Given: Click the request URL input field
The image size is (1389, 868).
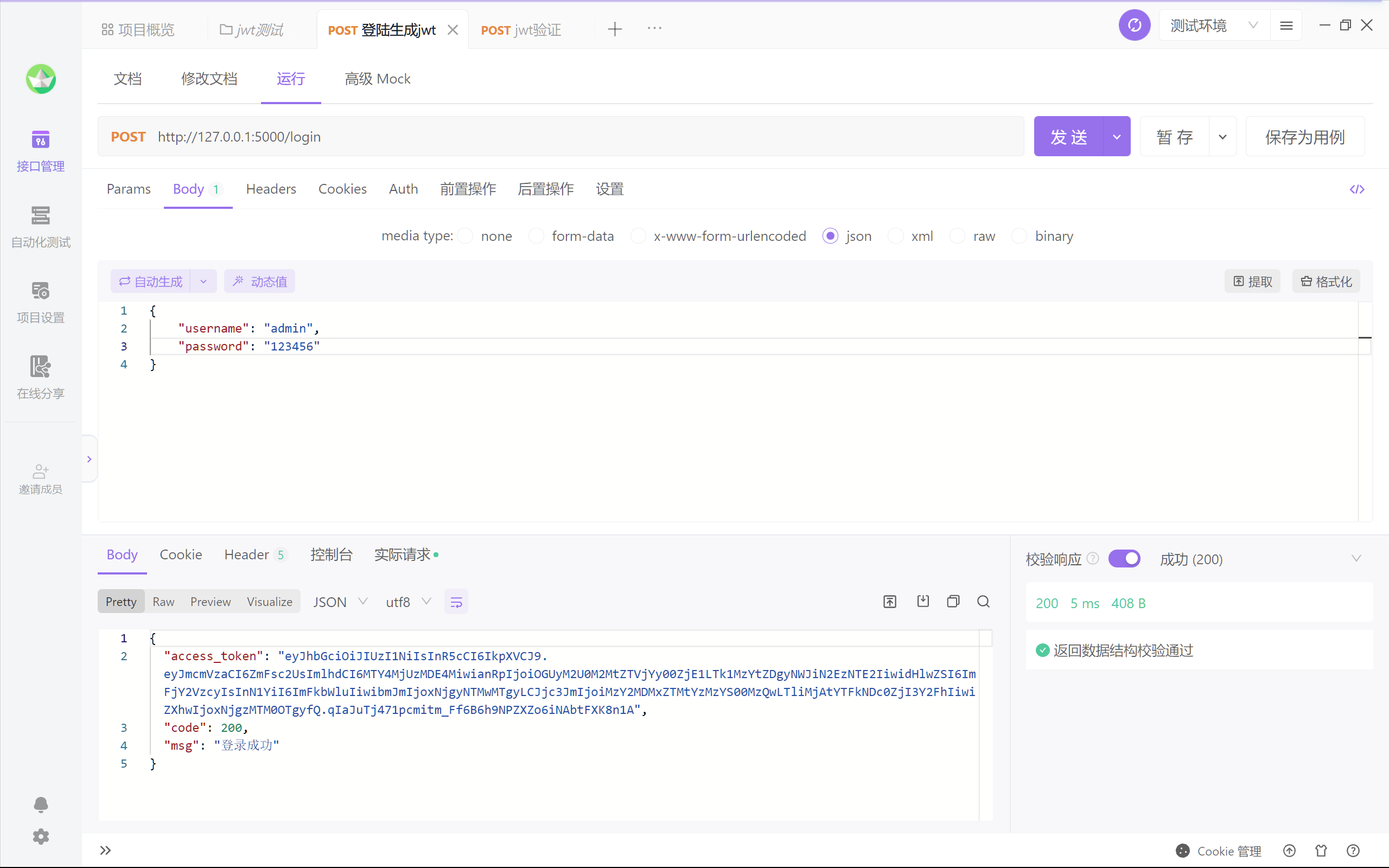Looking at the screenshot, I should 574,137.
